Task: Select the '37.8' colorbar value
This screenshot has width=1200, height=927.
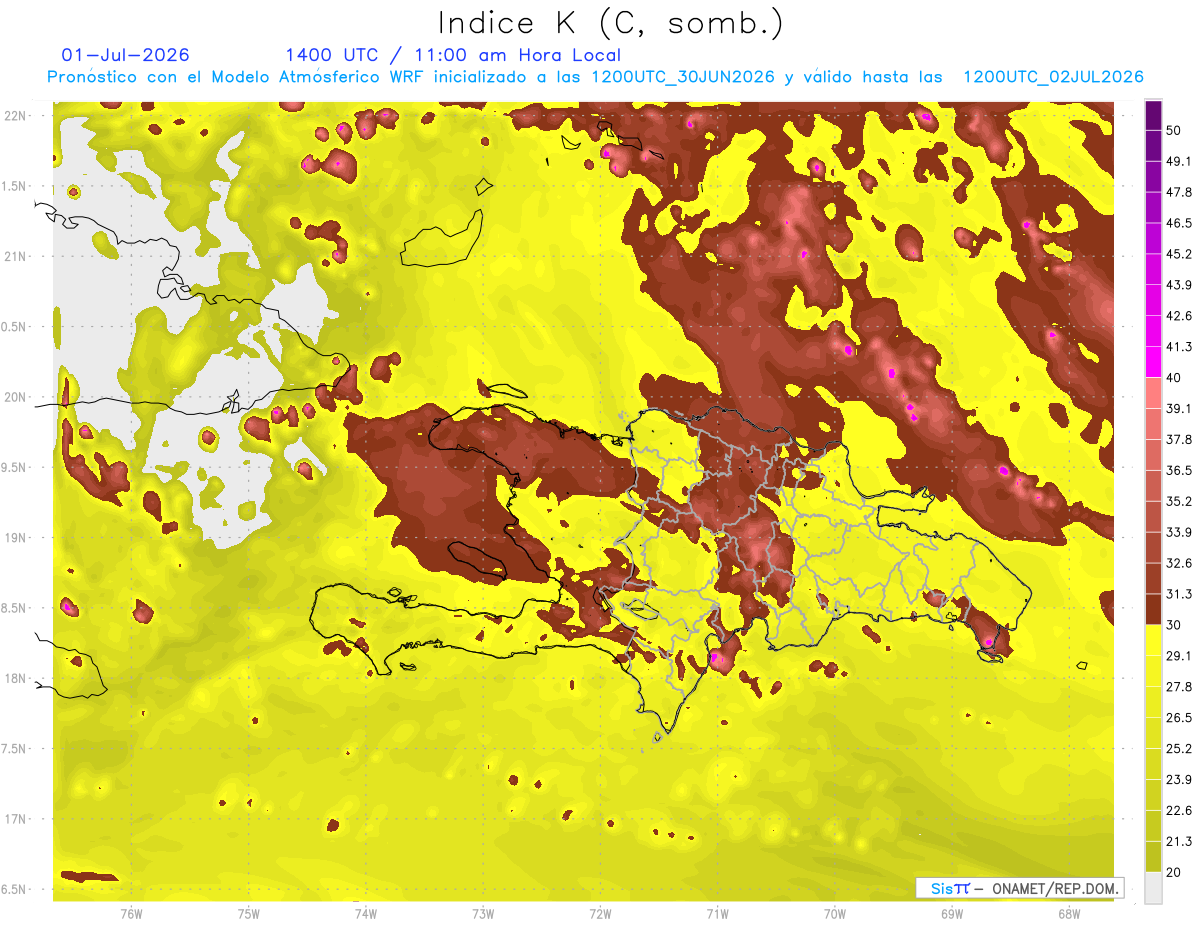Action: pos(1179,439)
